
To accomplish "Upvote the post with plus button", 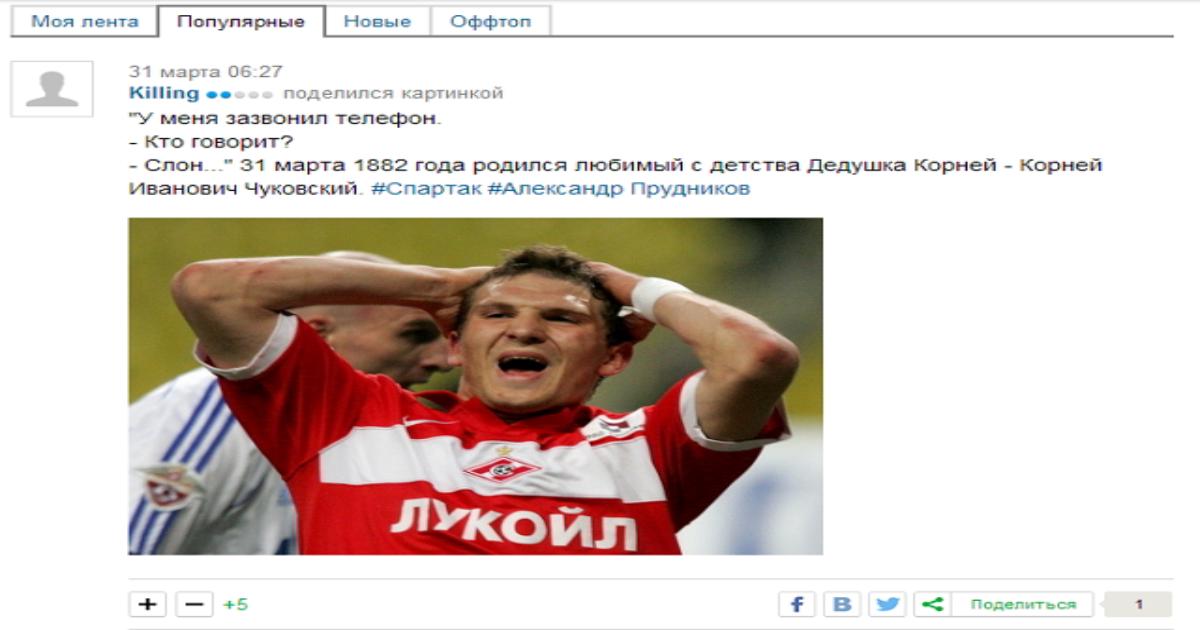I will tap(147, 604).
